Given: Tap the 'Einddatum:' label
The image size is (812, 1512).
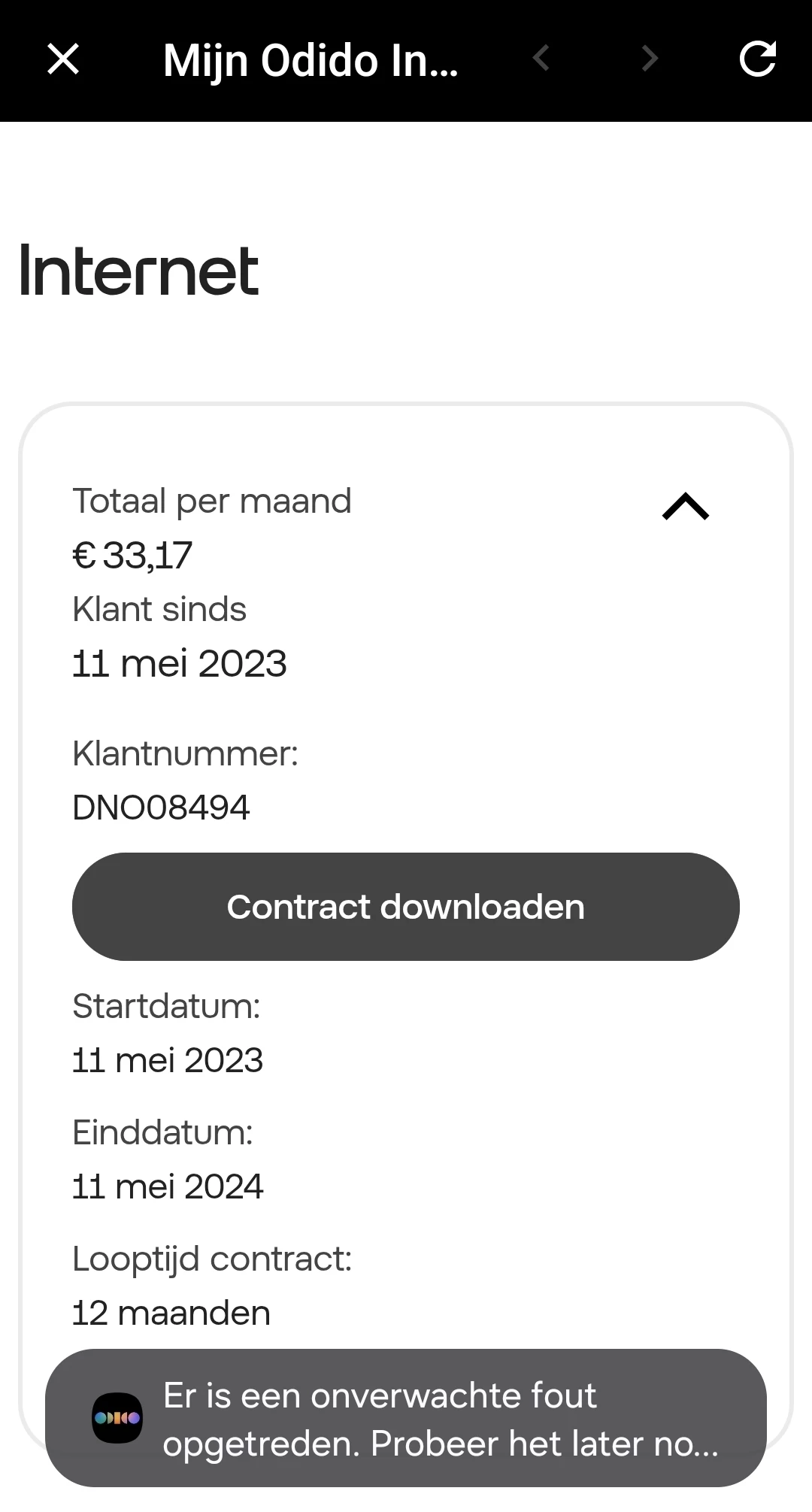Looking at the screenshot, I should click(x=163, y=1132).
